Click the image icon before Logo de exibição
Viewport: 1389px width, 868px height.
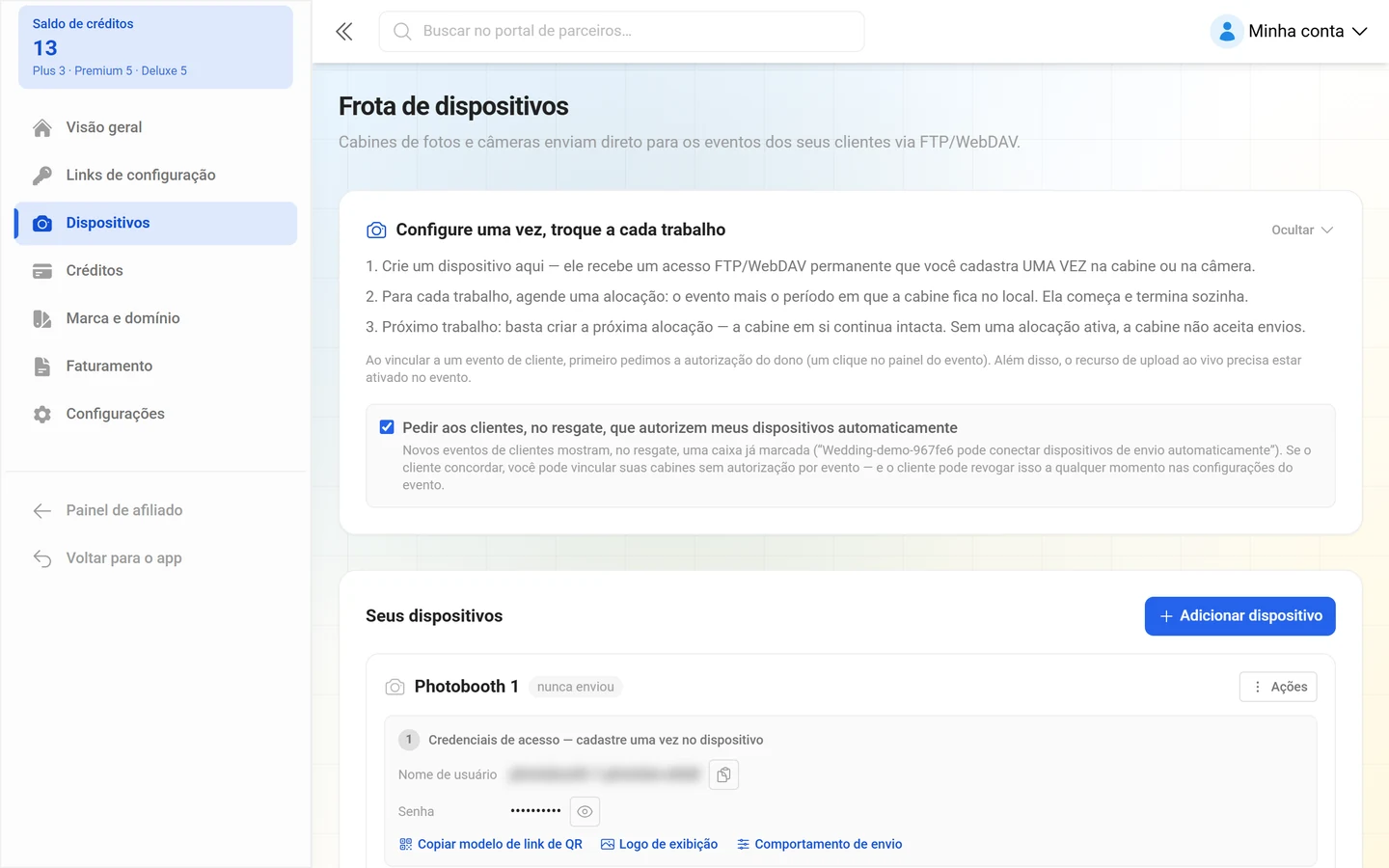pos(608,844)
